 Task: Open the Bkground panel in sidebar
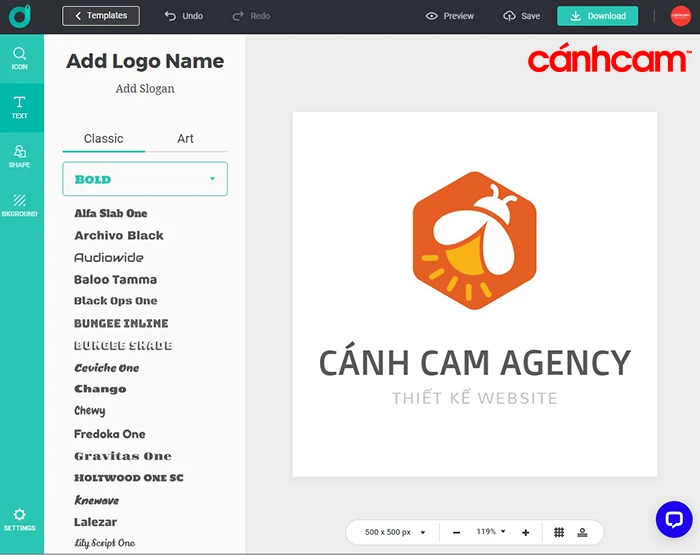coord(20,205)
